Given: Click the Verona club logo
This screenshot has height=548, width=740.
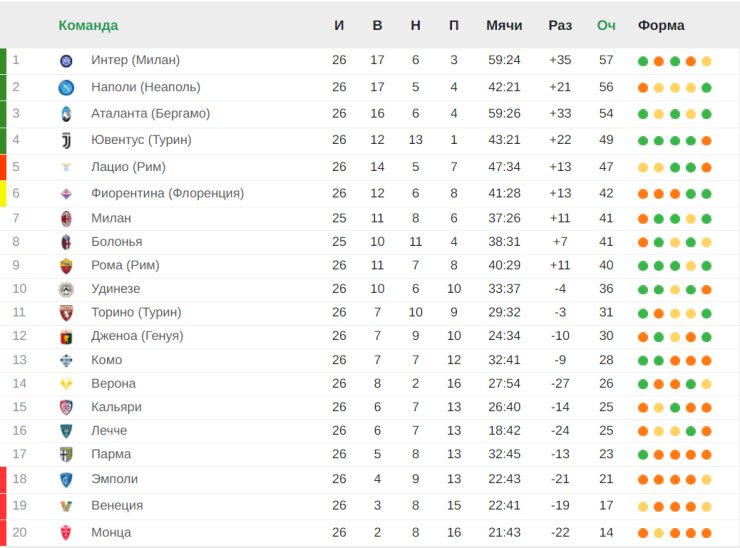Looking at the screenshot, I should coord(66,384).
